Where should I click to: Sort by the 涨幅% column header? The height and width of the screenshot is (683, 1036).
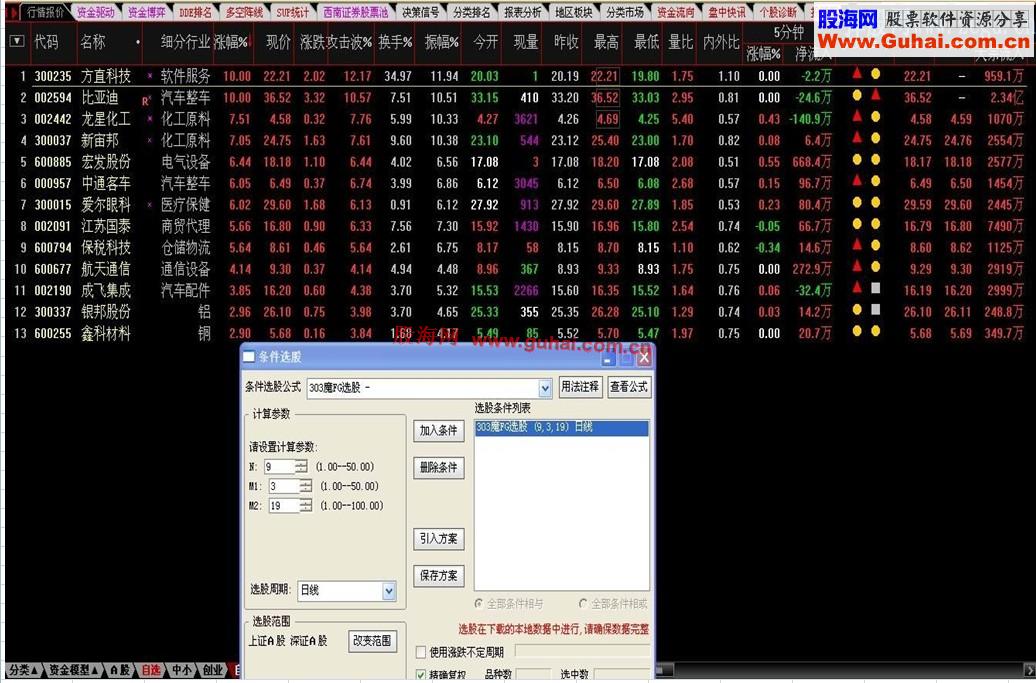[x=231, y=42]
